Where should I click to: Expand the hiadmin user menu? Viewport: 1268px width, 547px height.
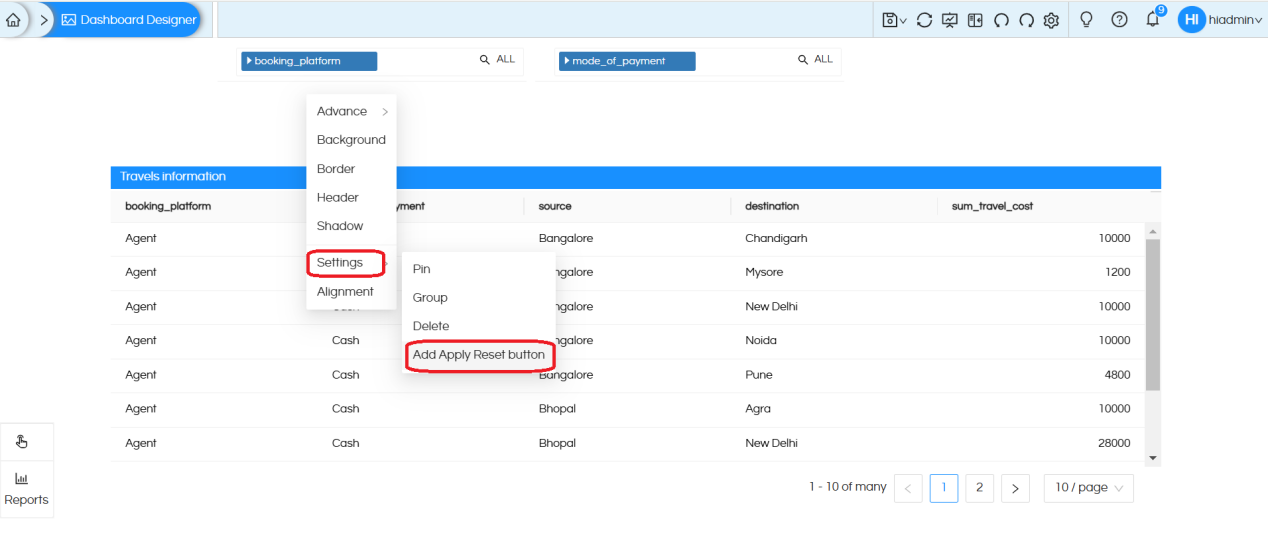click(1236, 20)
